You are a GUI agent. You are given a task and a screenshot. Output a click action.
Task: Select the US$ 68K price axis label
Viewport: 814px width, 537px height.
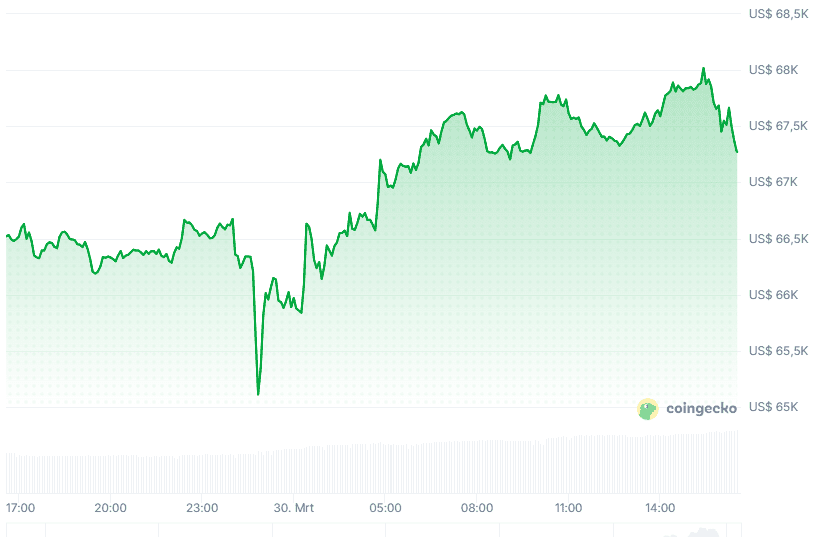tap(774, 70)
